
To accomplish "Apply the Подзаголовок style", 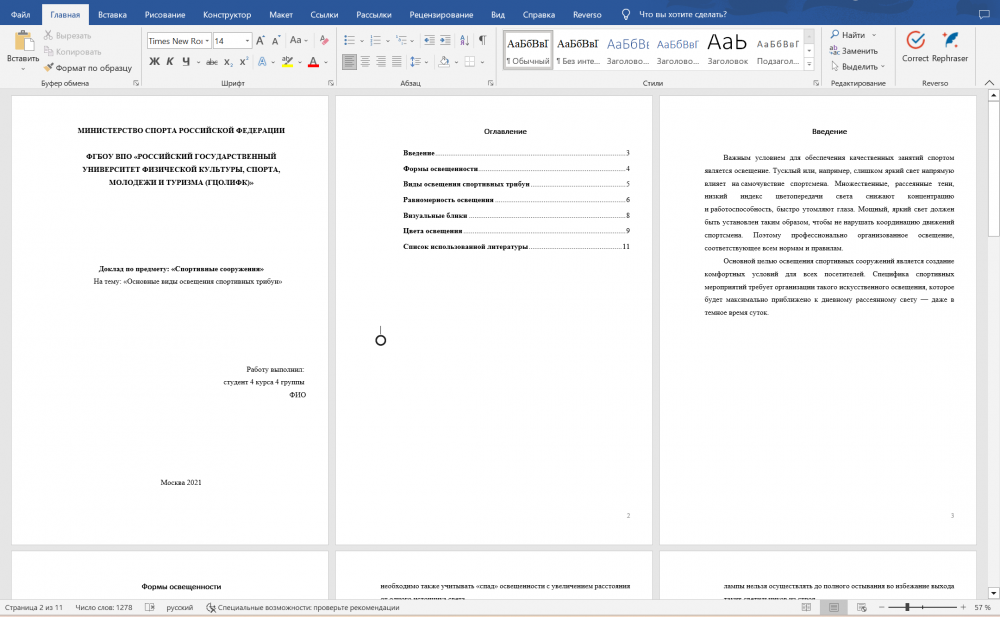I will tap(777, 50).
